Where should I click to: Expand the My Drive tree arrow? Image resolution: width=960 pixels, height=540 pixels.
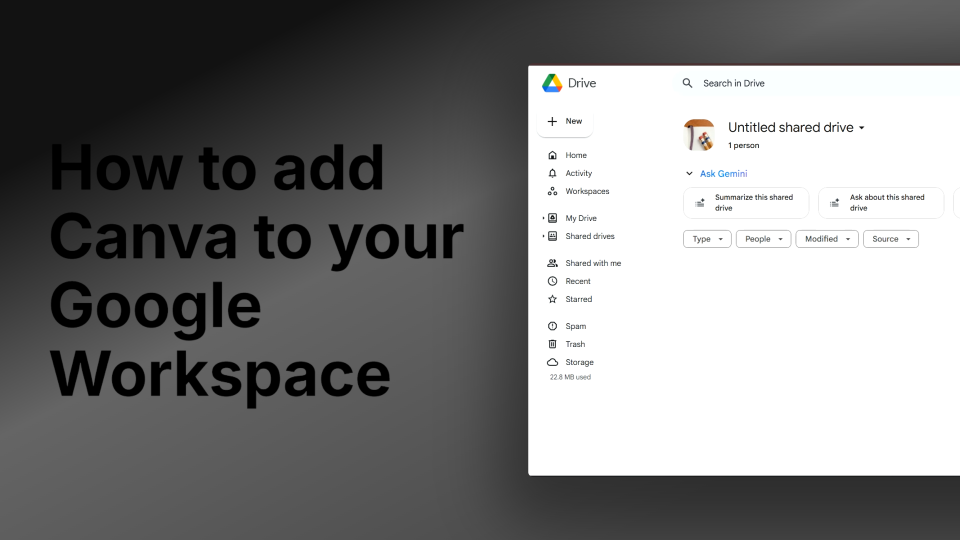pyautogui.click(x=543, y=218)
